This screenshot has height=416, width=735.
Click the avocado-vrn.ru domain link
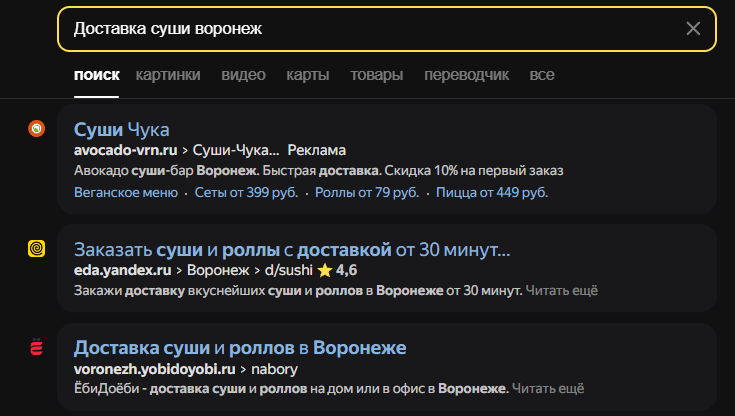(126, 150)
